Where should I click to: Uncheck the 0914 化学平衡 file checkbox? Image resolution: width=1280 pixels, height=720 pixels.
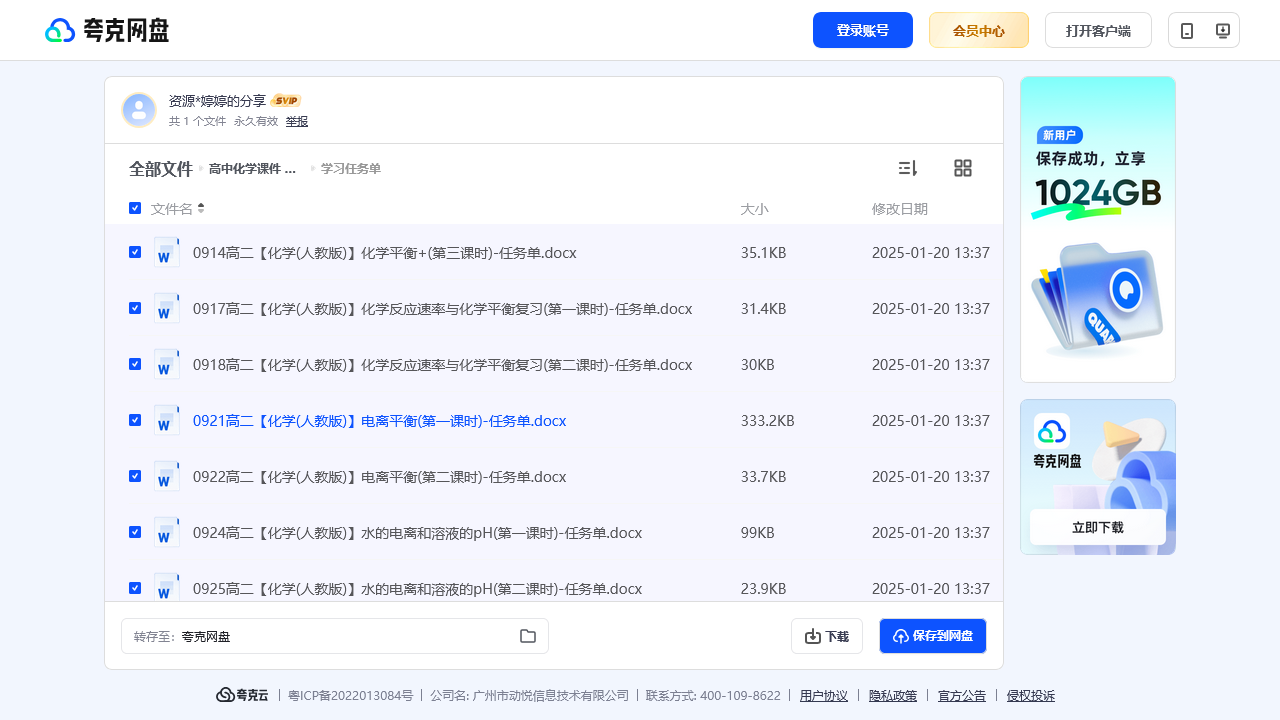point(135,252)
